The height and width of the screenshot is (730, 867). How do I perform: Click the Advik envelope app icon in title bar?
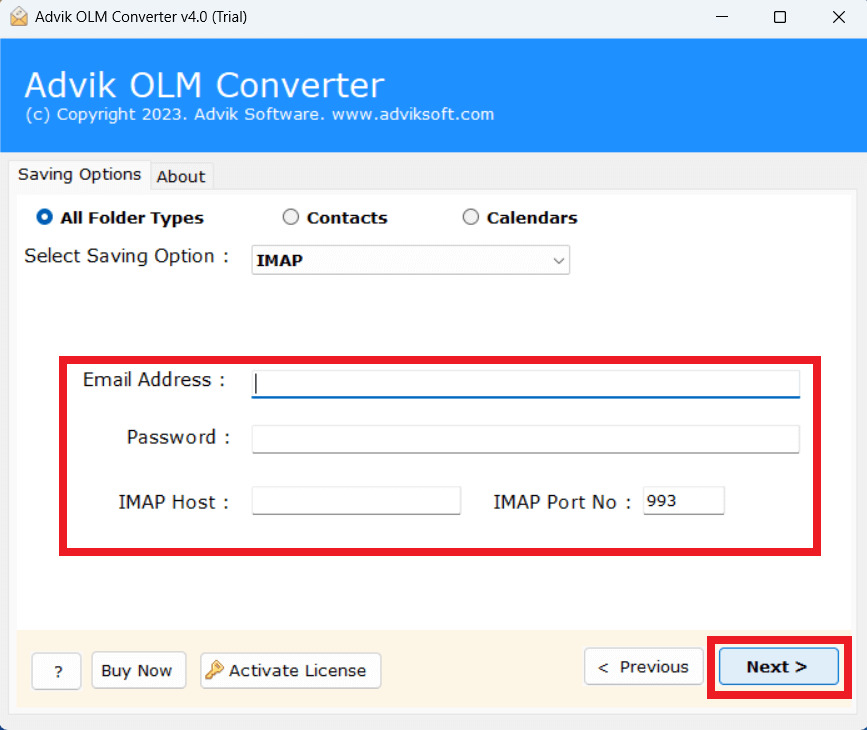pyautogui.click(x=19, y=17)
